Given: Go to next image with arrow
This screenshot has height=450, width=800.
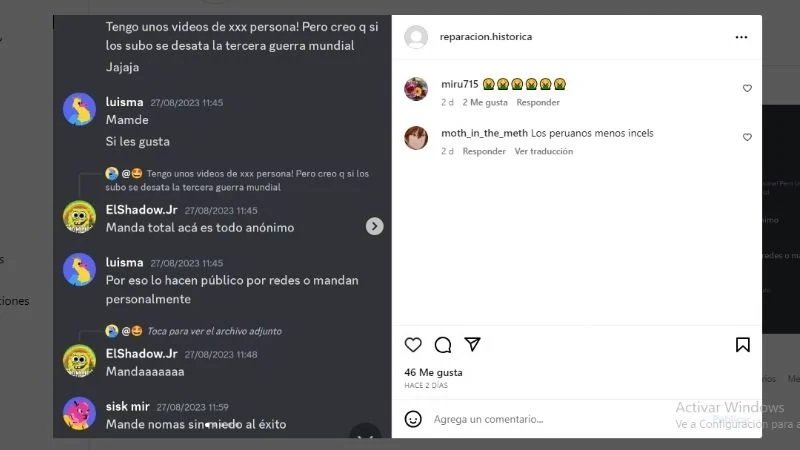Looking at the screenshot, I should [x=374, y=226].
